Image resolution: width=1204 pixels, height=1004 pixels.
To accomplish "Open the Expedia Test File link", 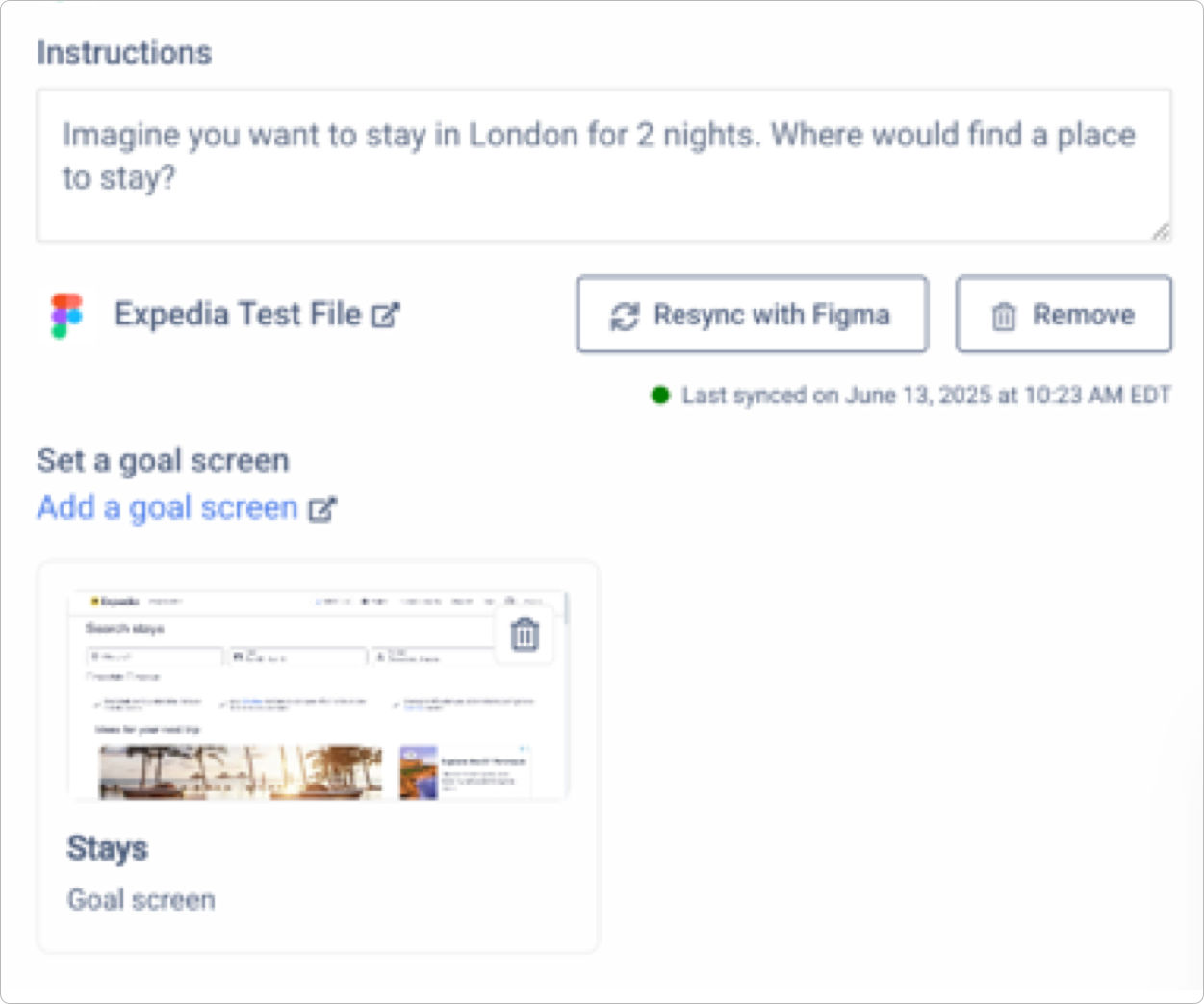I will coord(238,314).
